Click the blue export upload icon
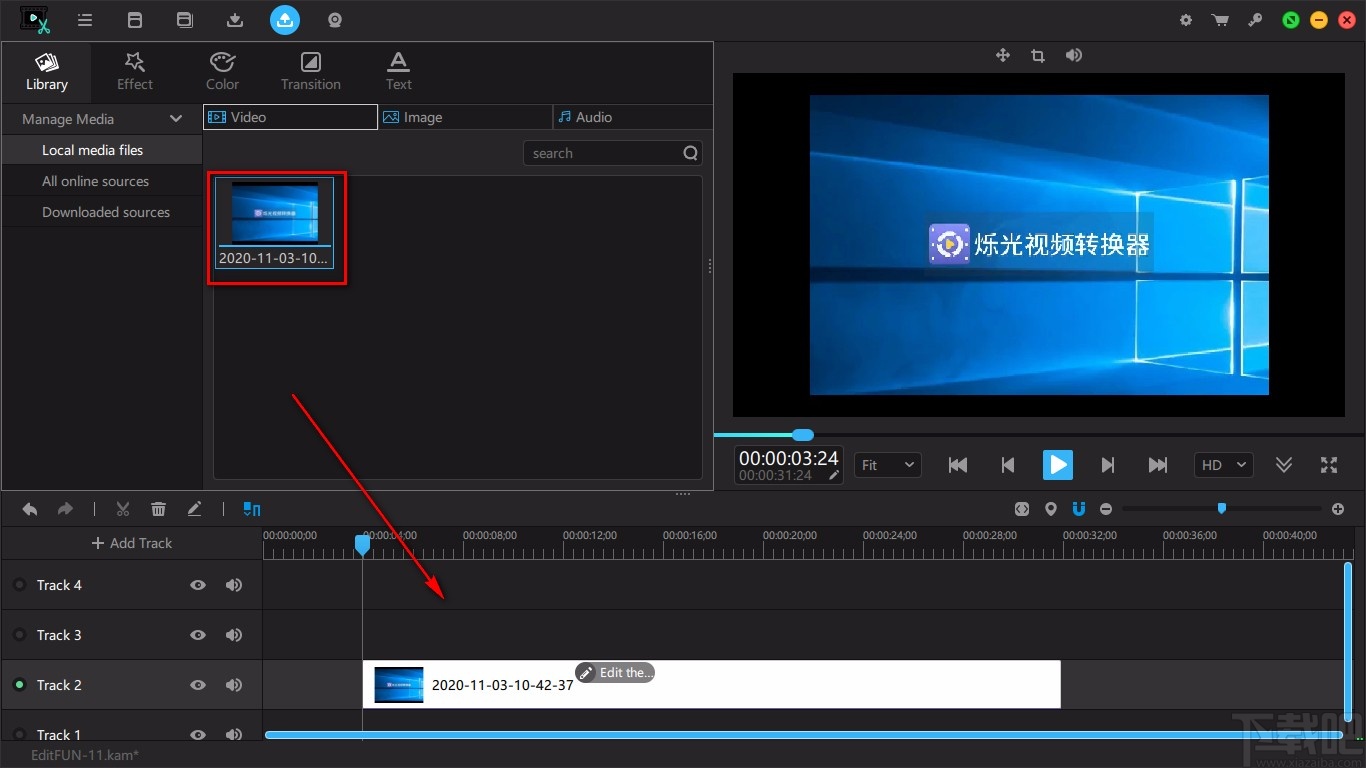Image resolution: width=1366 pixels, height=768 pixels. pos(285,19)
